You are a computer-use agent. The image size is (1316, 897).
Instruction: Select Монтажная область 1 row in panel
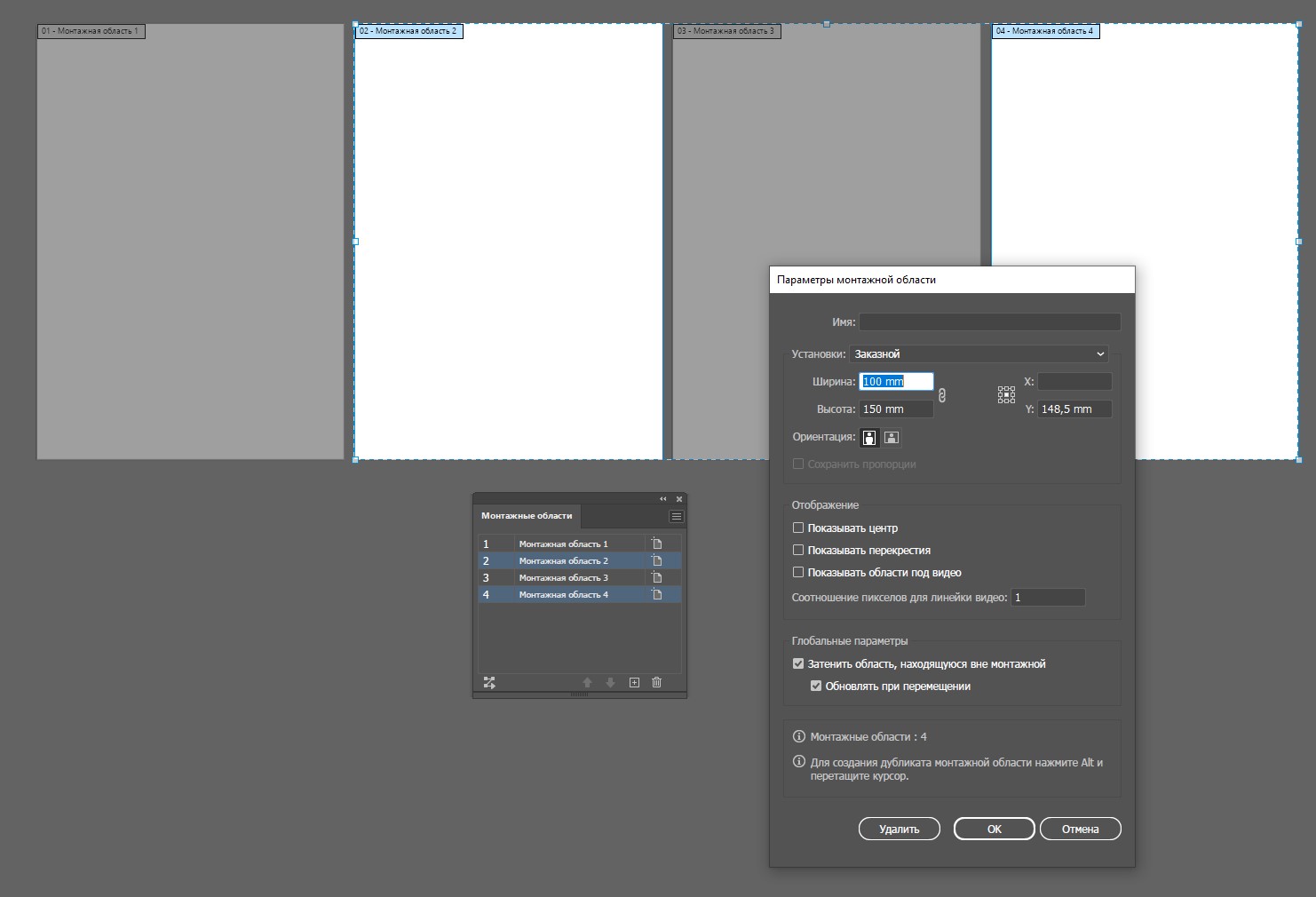(580, 544)
